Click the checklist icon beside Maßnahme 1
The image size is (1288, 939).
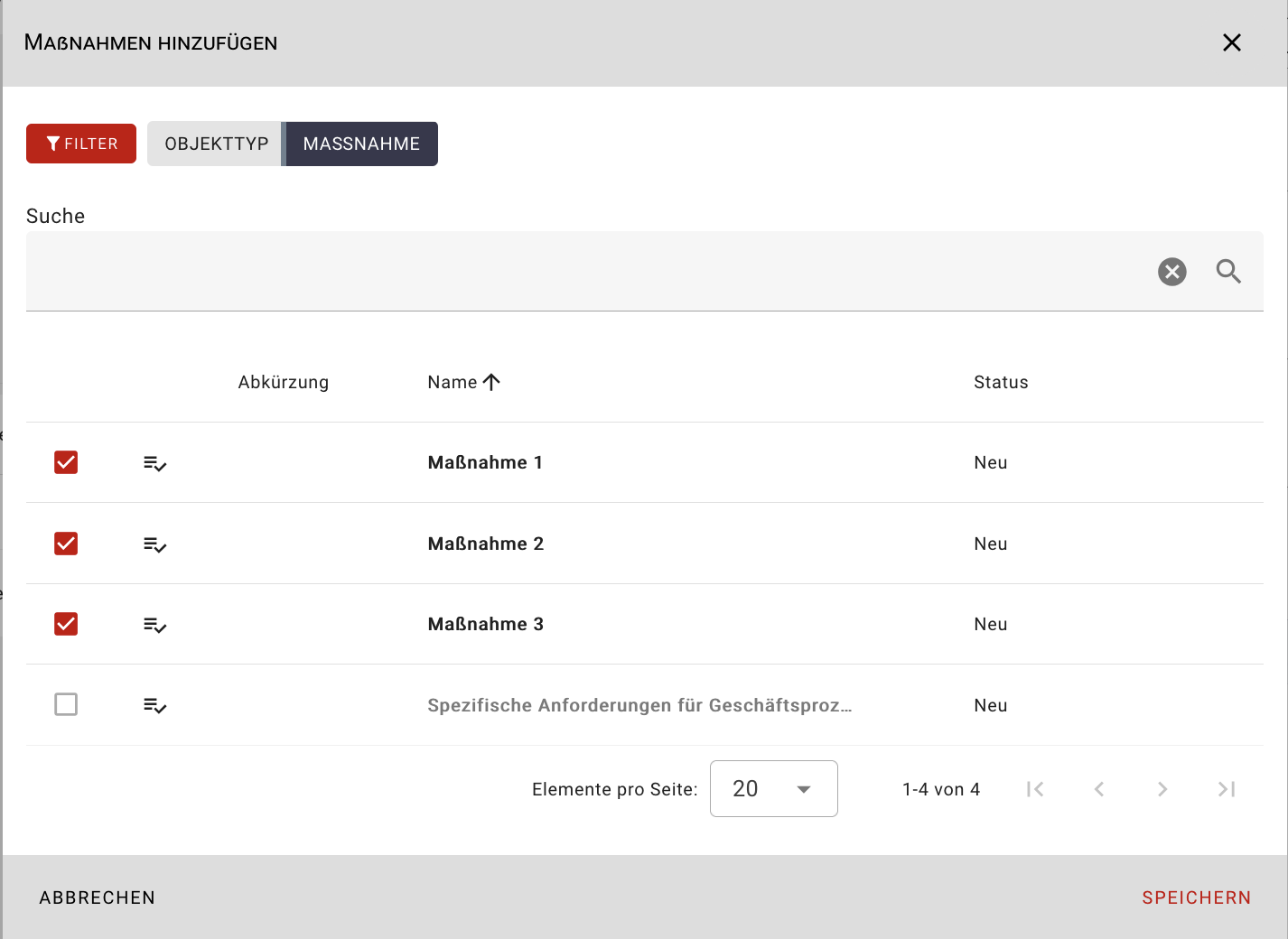click(x=154, y=463)
